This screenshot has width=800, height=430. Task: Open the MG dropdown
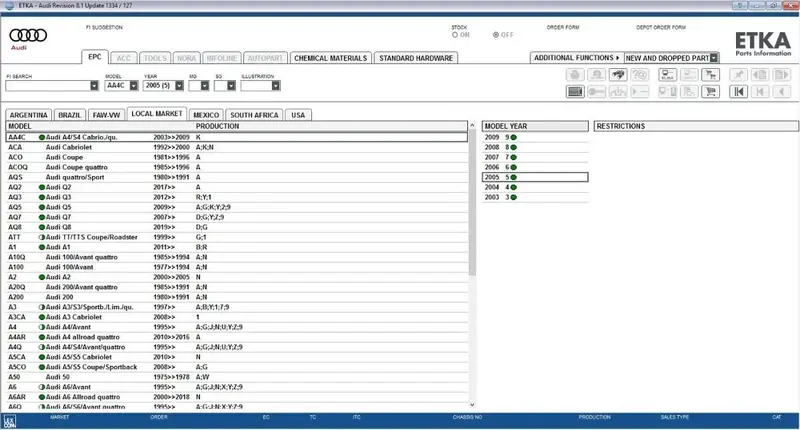(205, 86)
